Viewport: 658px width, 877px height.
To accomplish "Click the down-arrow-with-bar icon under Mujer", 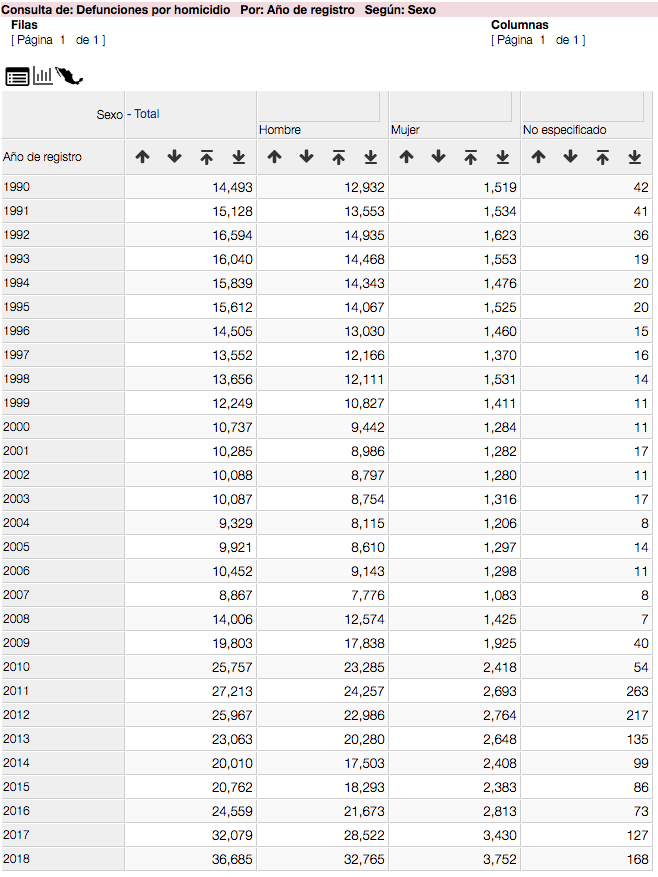I will [502, 157].
